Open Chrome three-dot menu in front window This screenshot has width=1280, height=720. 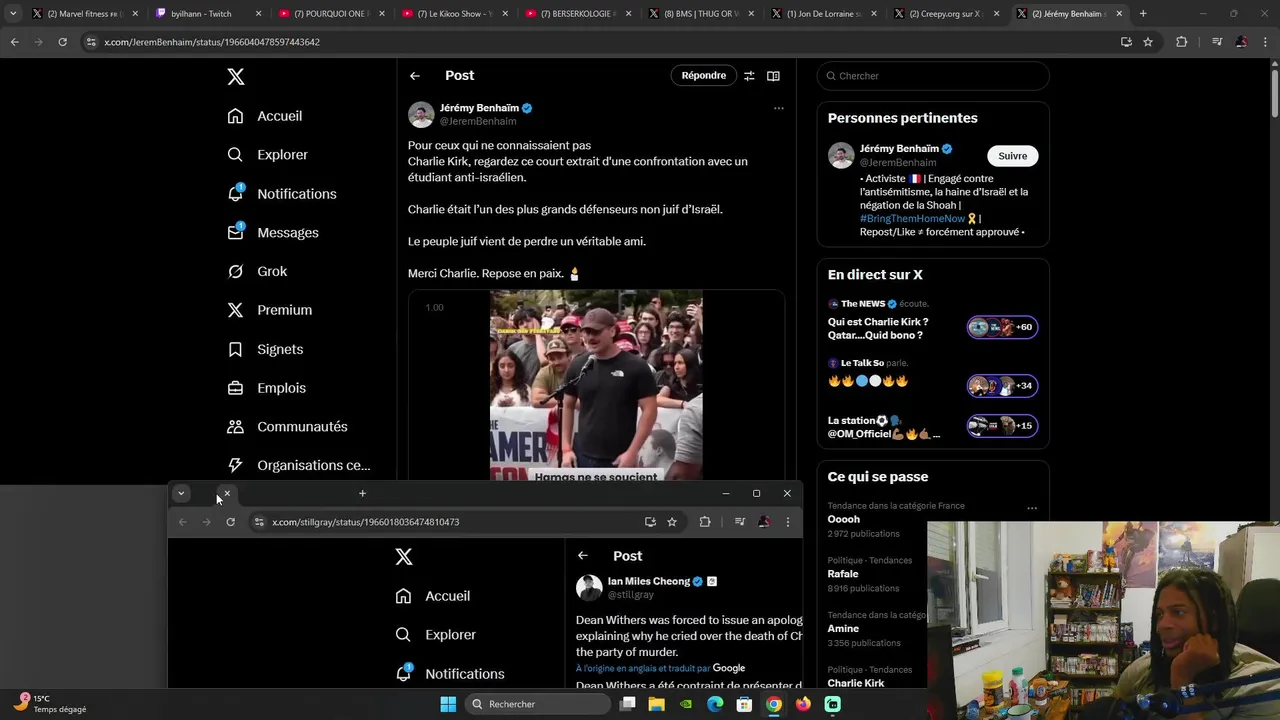[x=788, y=522]
